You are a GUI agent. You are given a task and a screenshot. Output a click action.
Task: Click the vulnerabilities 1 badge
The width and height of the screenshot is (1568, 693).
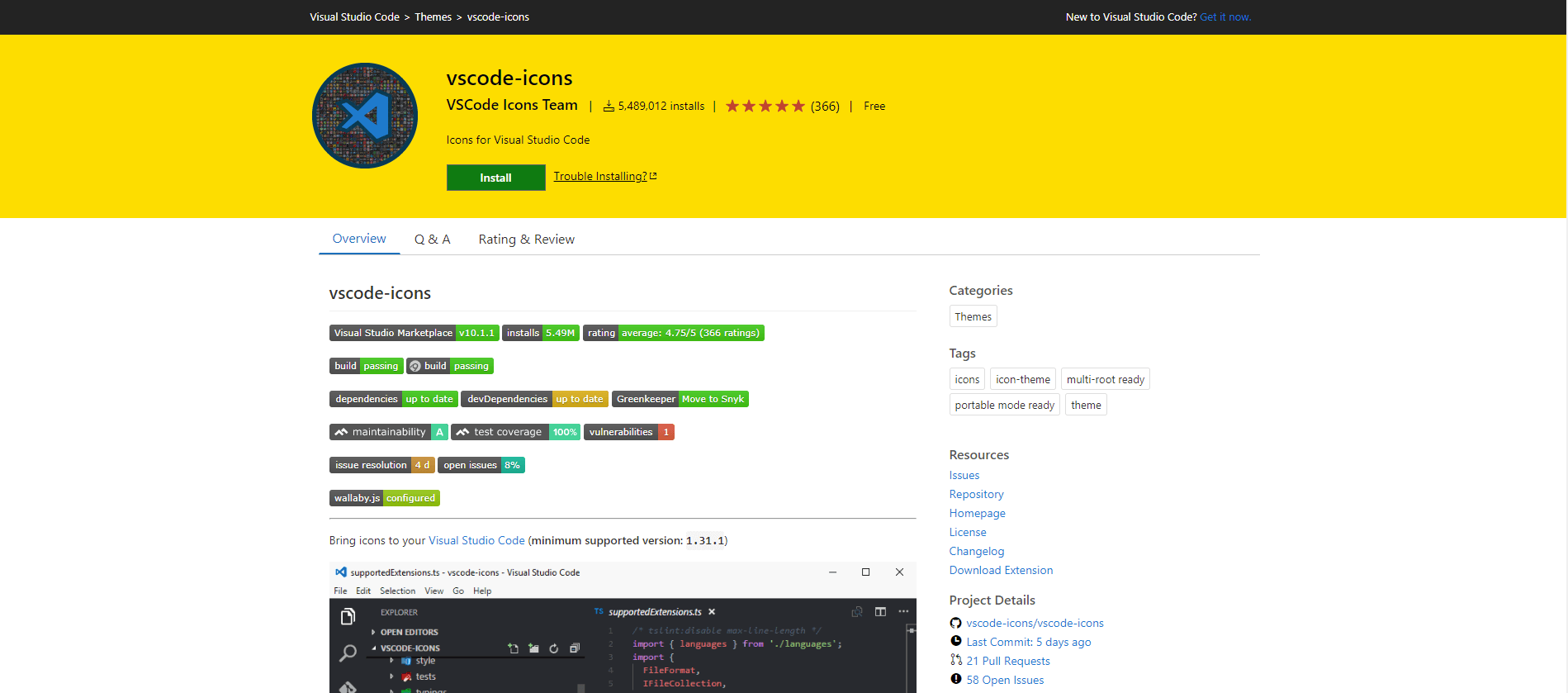pos(629,432)
